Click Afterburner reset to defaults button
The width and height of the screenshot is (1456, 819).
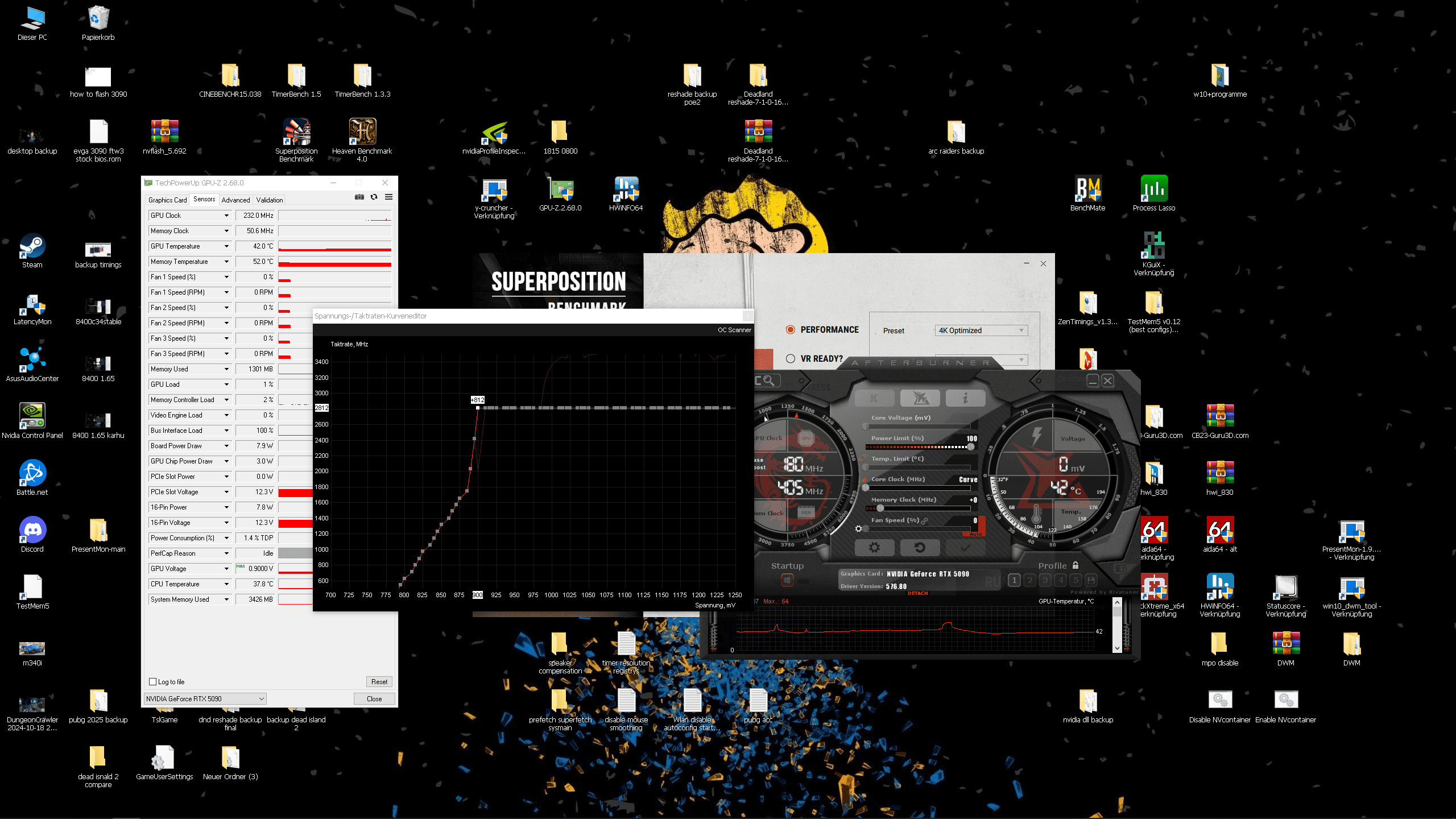pos(919,547)
